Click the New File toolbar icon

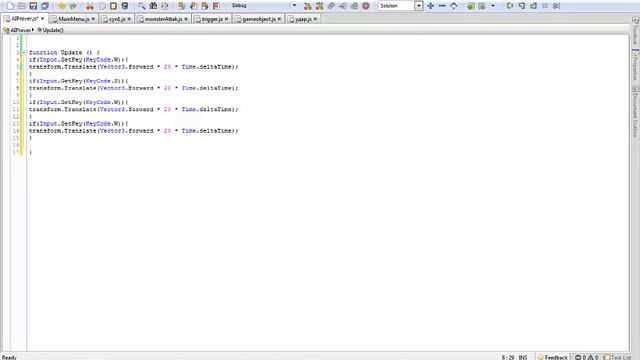[x=10, y=6]
